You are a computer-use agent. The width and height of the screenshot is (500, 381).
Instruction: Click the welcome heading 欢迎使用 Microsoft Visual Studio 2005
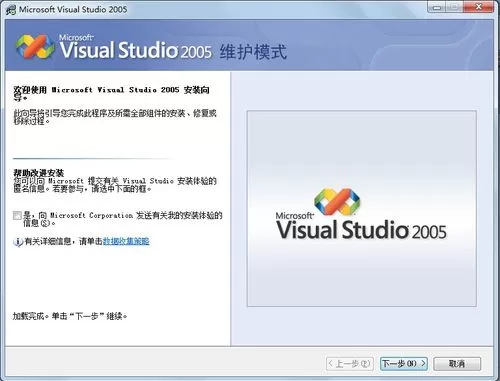pyautogui.click(x=111, y=93)
